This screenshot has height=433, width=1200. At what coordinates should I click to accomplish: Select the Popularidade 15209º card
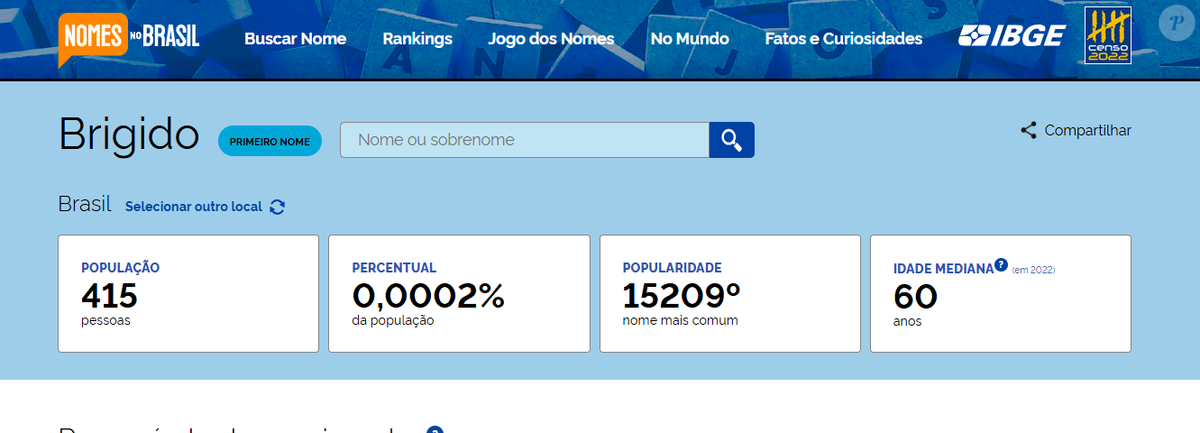pos(730,294)
